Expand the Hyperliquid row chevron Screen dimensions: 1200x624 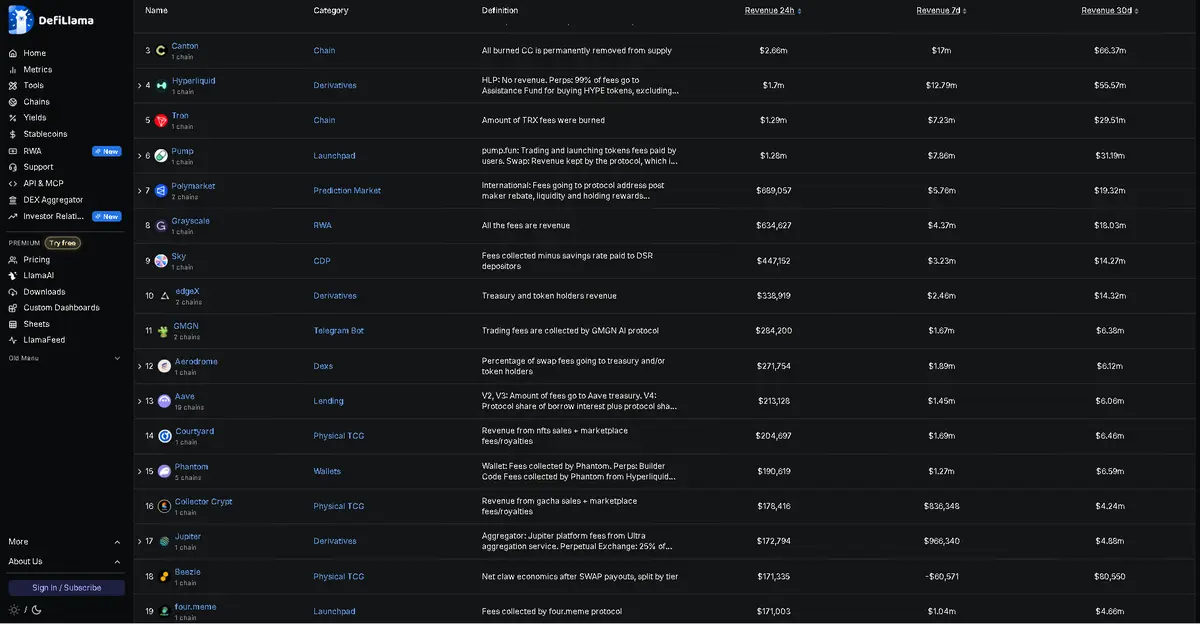click(139, 86)
